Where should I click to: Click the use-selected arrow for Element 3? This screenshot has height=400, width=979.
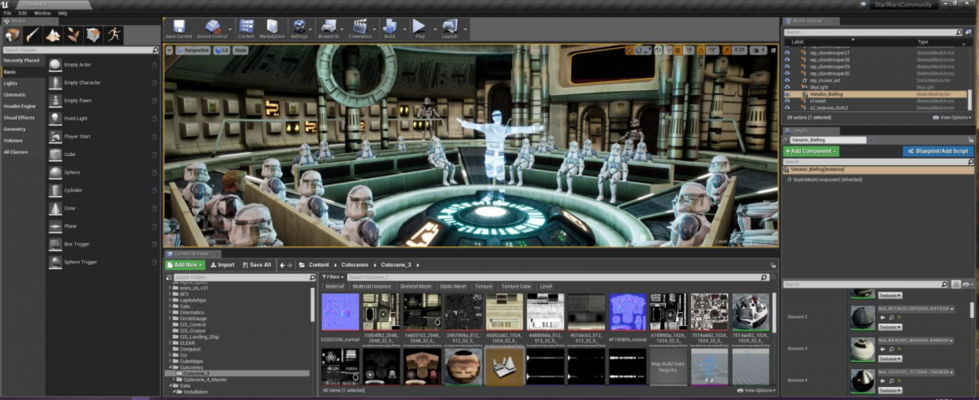[882, 349]
